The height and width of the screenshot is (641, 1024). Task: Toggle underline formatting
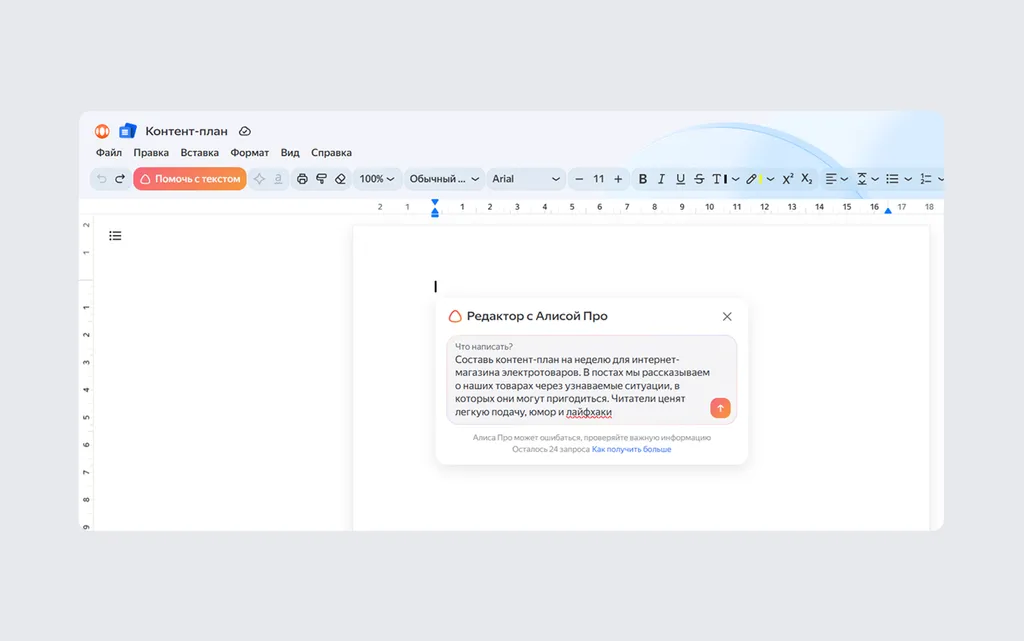point(680,179)
